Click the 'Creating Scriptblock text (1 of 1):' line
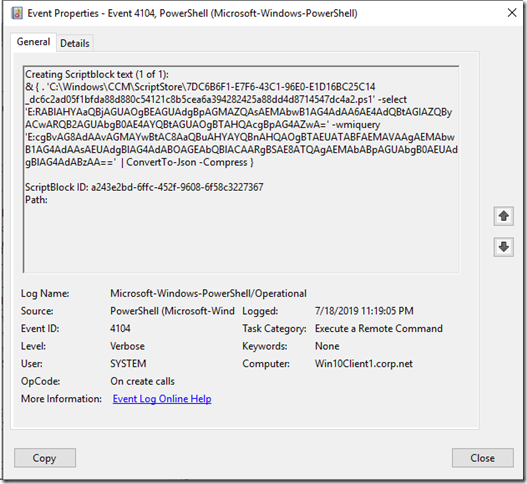 pos(97,74)
